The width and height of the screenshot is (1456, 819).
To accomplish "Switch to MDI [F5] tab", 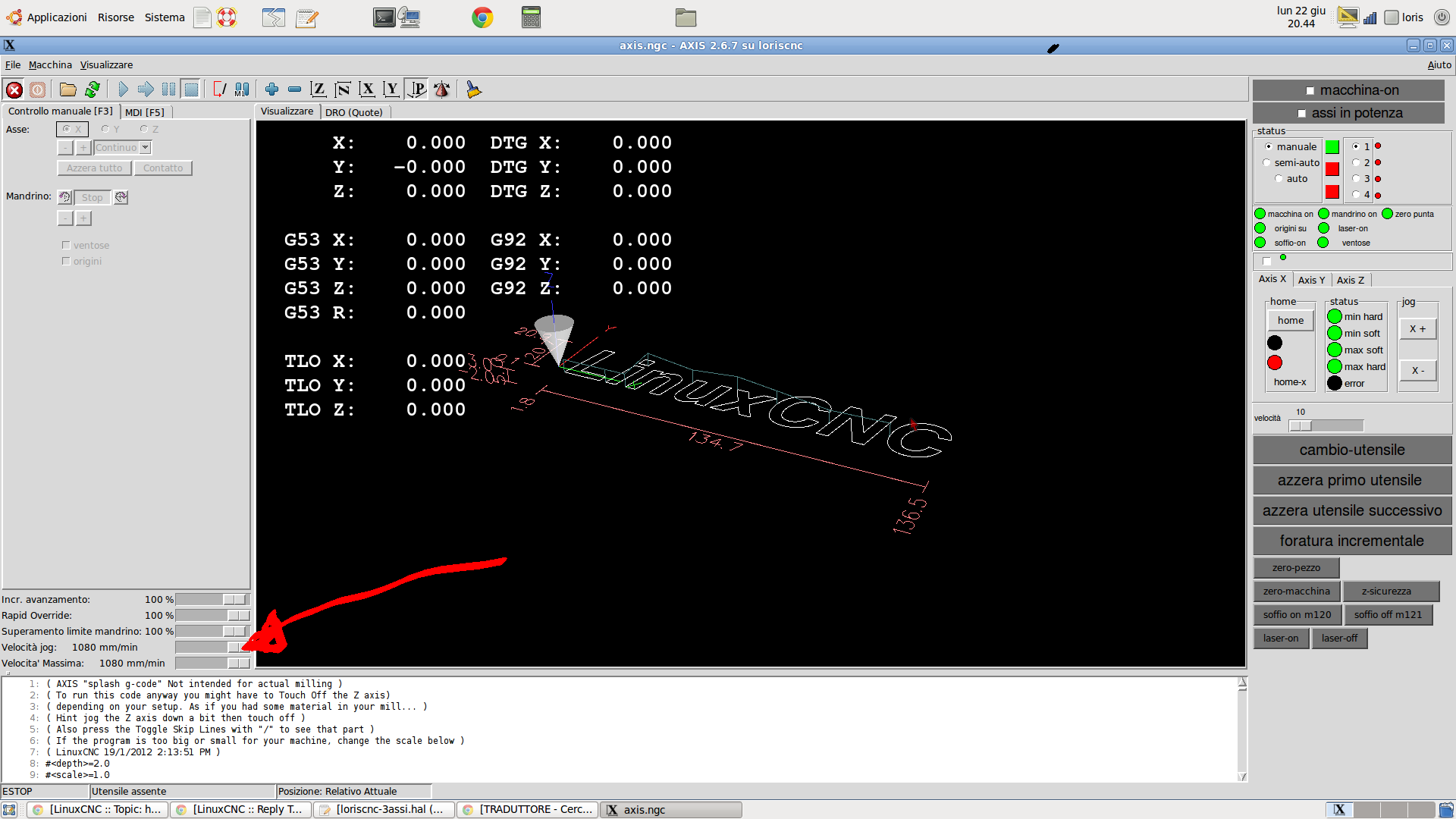I will point(145,112).
